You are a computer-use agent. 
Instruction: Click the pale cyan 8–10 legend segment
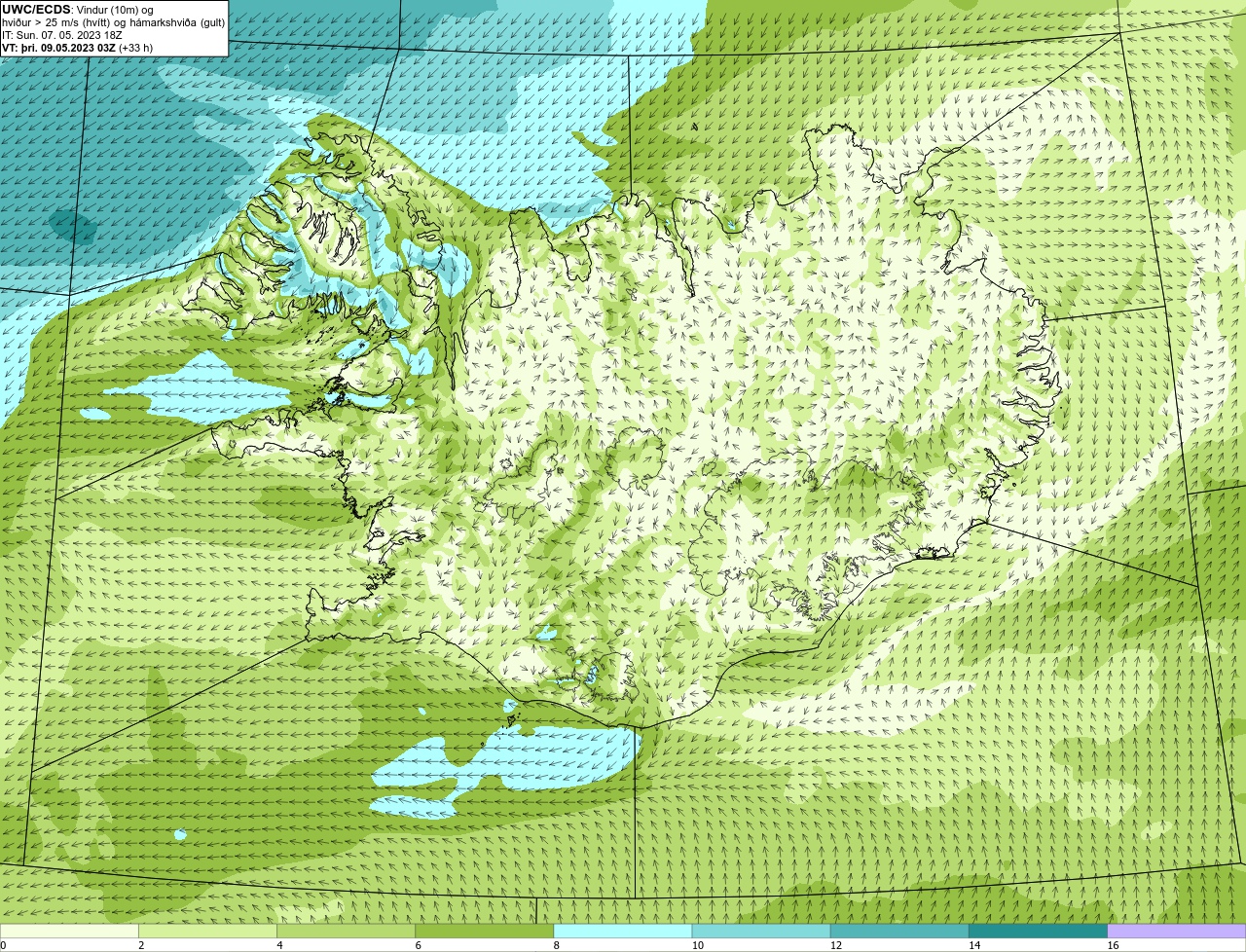click(622, 932)
